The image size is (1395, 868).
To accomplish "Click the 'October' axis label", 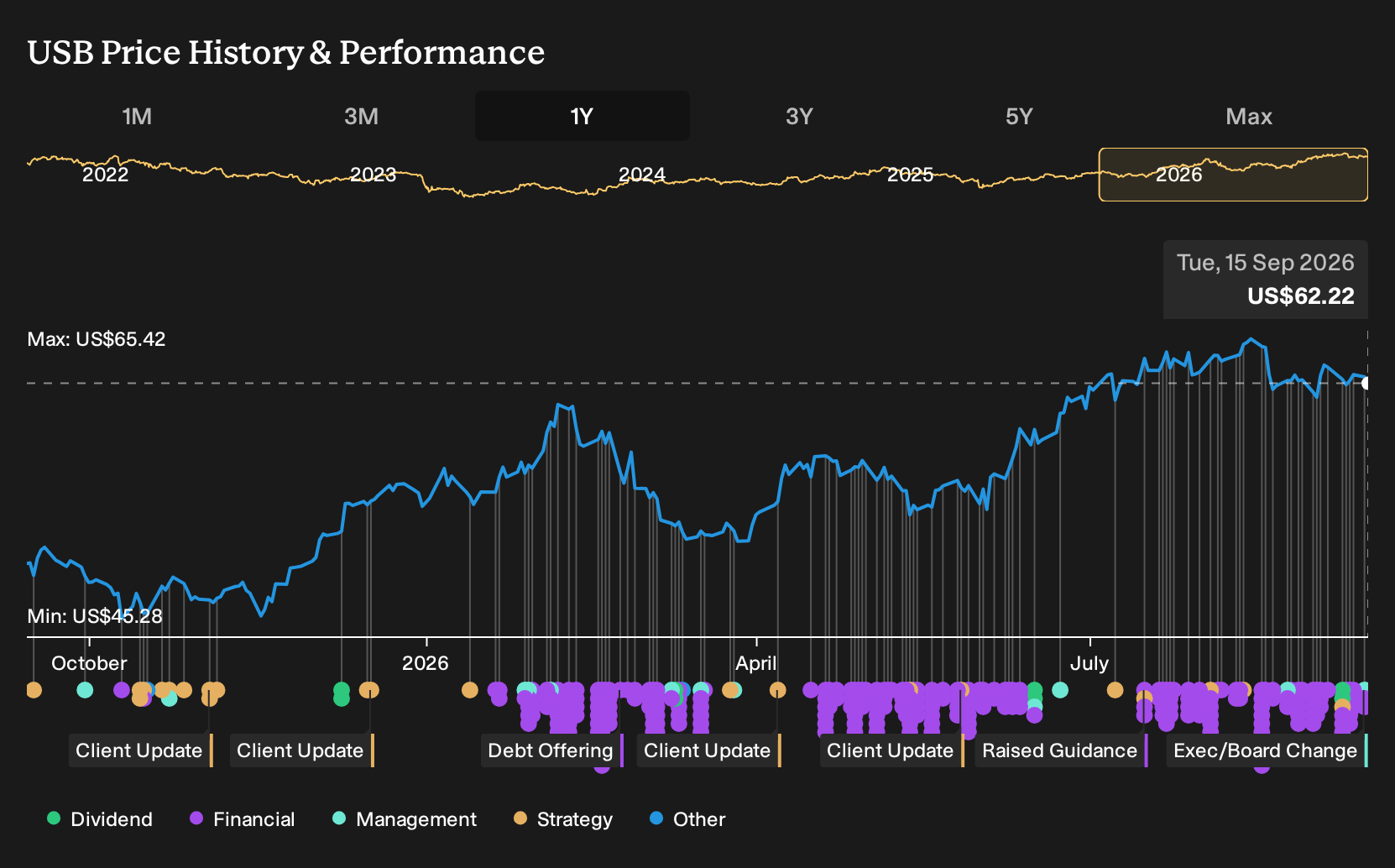I will tap(89, 663).
